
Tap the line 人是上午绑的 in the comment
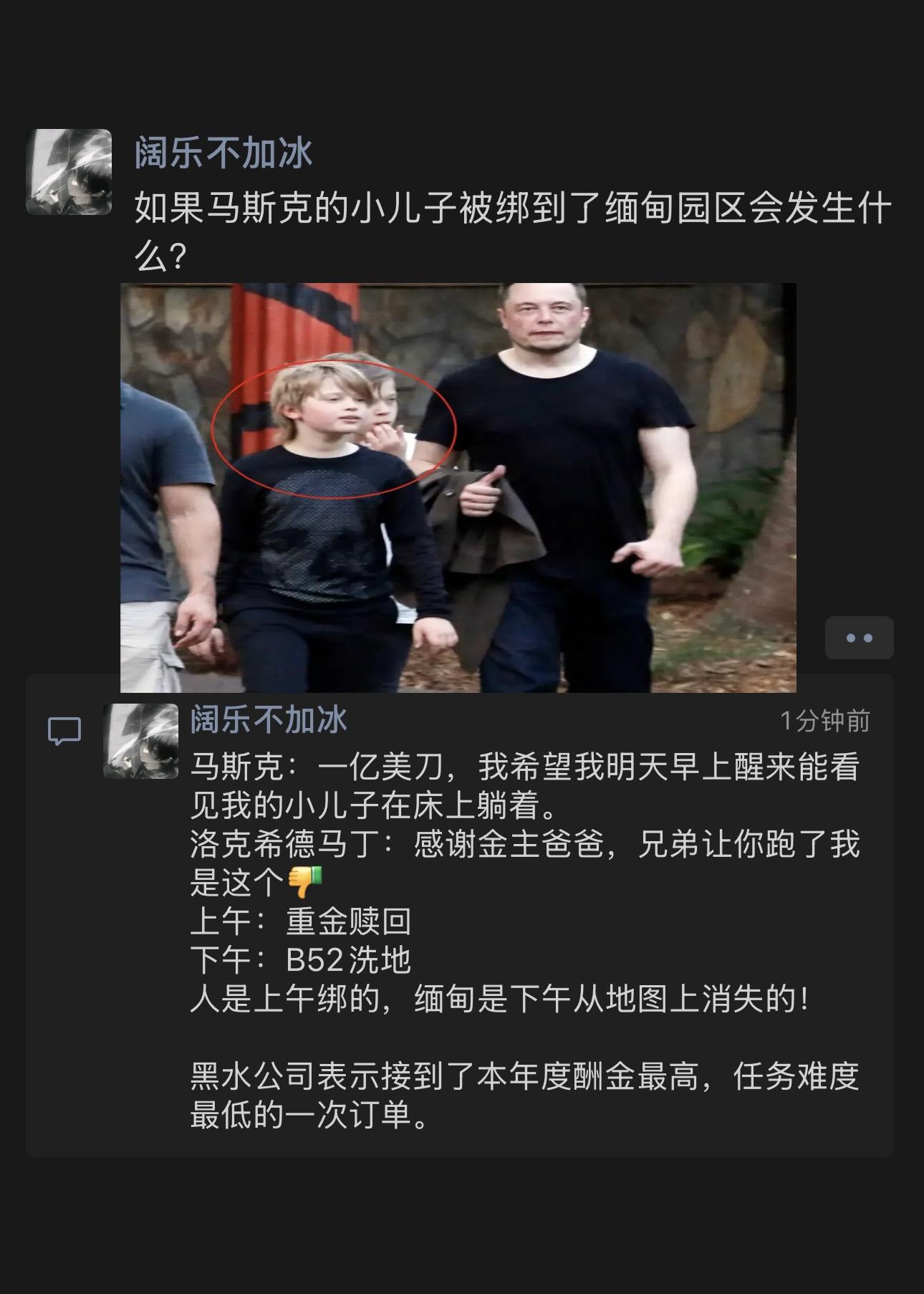(500, 1000)
